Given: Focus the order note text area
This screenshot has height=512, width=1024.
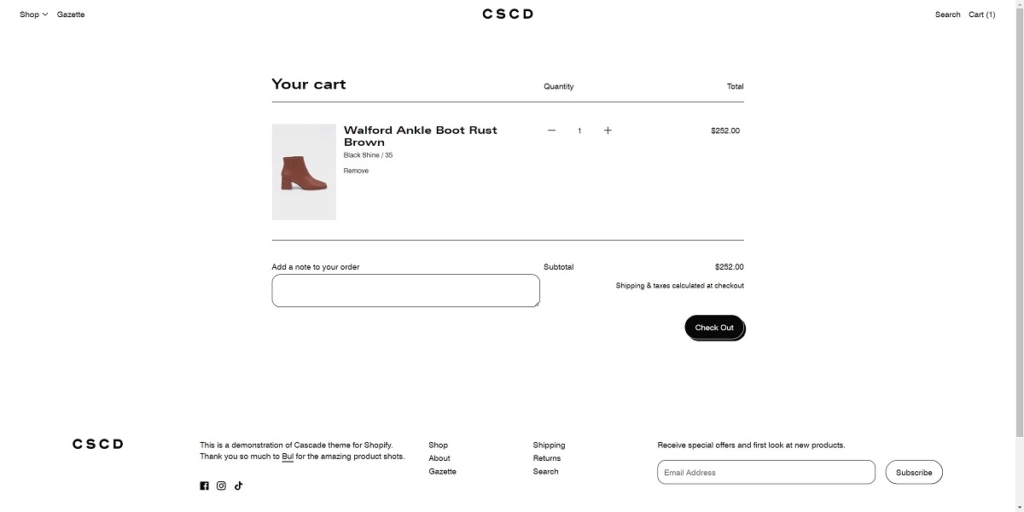Looking at the screenshot, I should coord(405,291).
